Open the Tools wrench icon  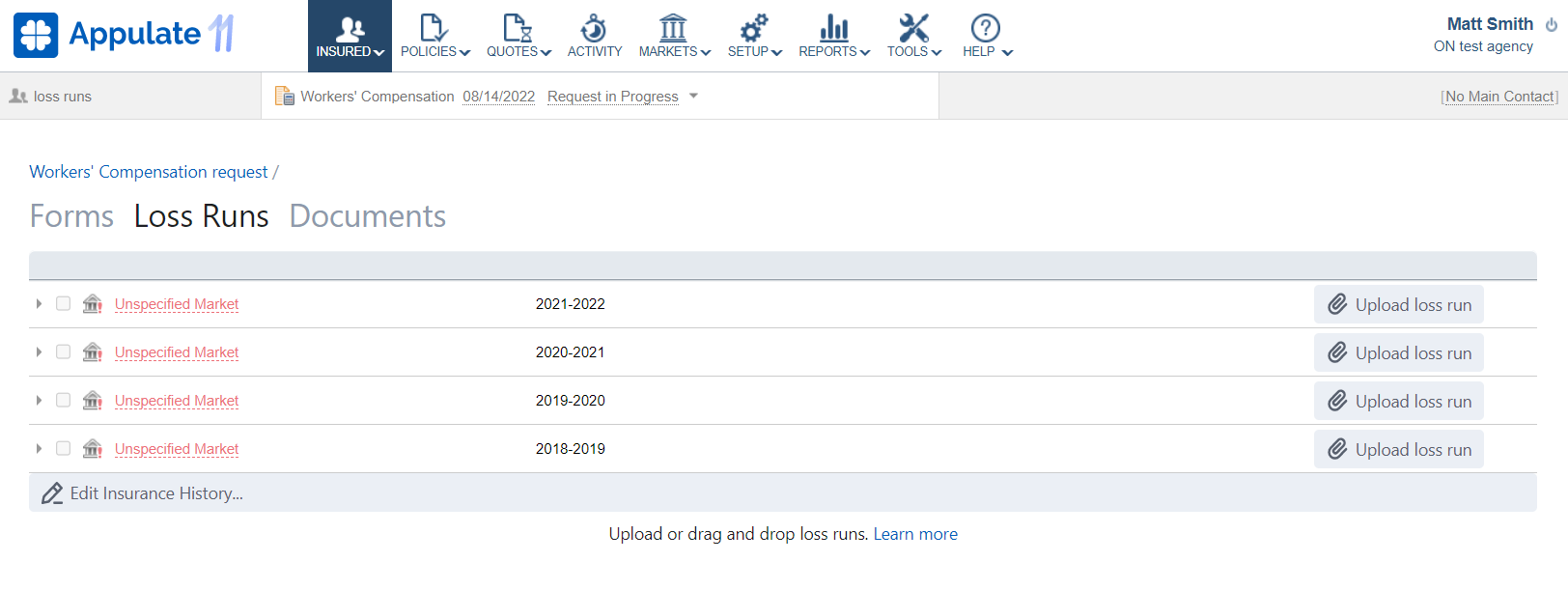pos(913,28)
